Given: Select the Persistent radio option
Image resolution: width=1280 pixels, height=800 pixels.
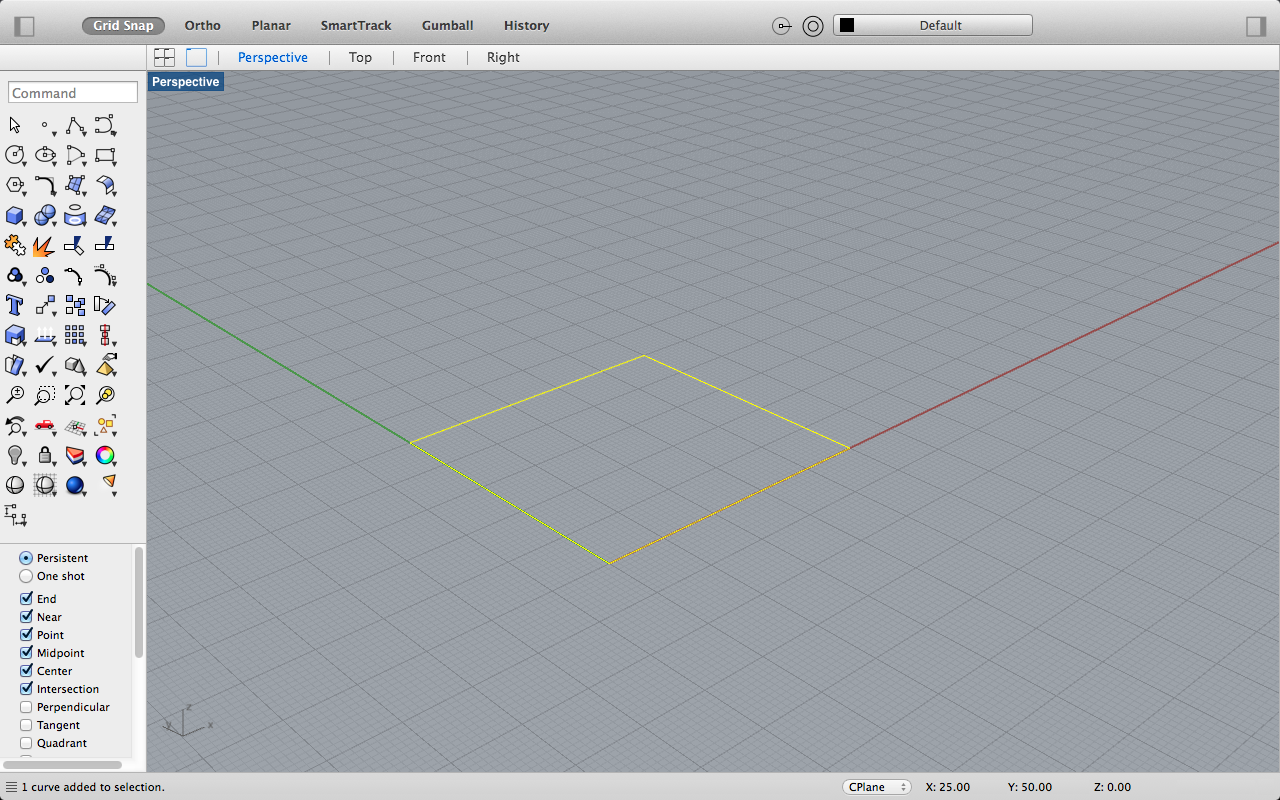Looking at the screenshot, I should point(26,558).
